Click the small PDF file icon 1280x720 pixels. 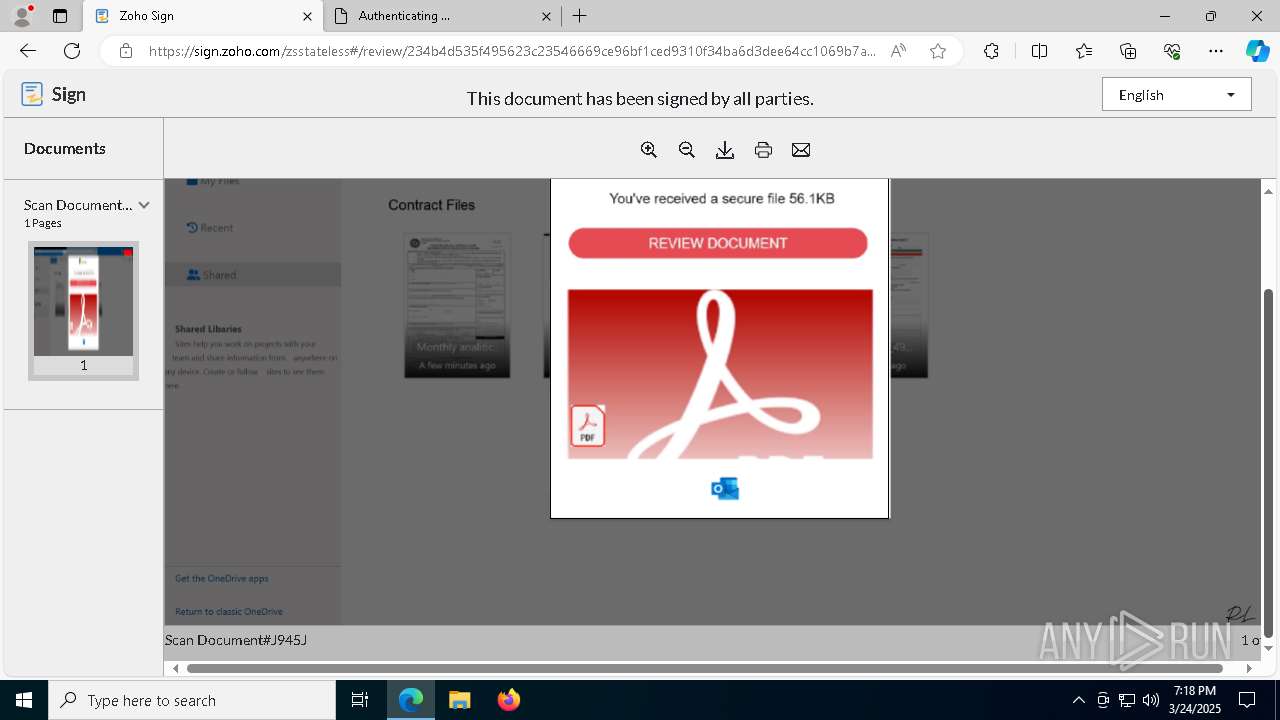[x=588, y=426]
